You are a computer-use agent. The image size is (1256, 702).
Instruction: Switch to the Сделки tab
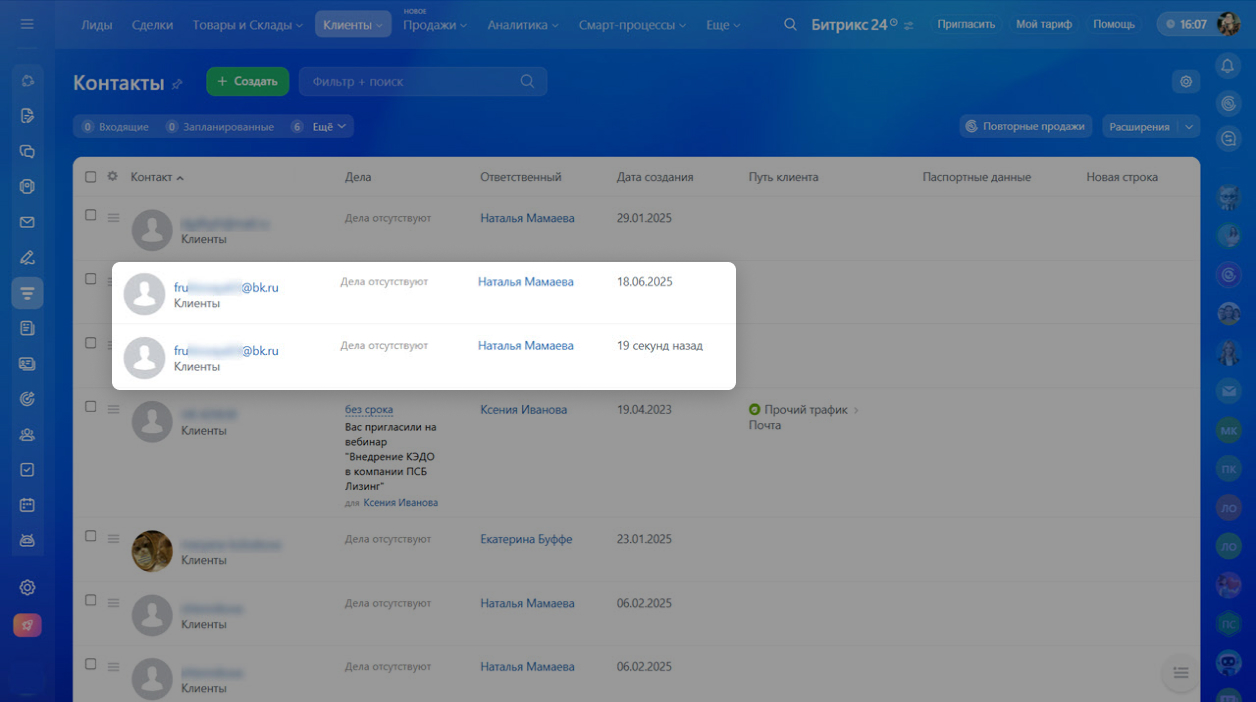pyautogui.click(x=152, y=24)
